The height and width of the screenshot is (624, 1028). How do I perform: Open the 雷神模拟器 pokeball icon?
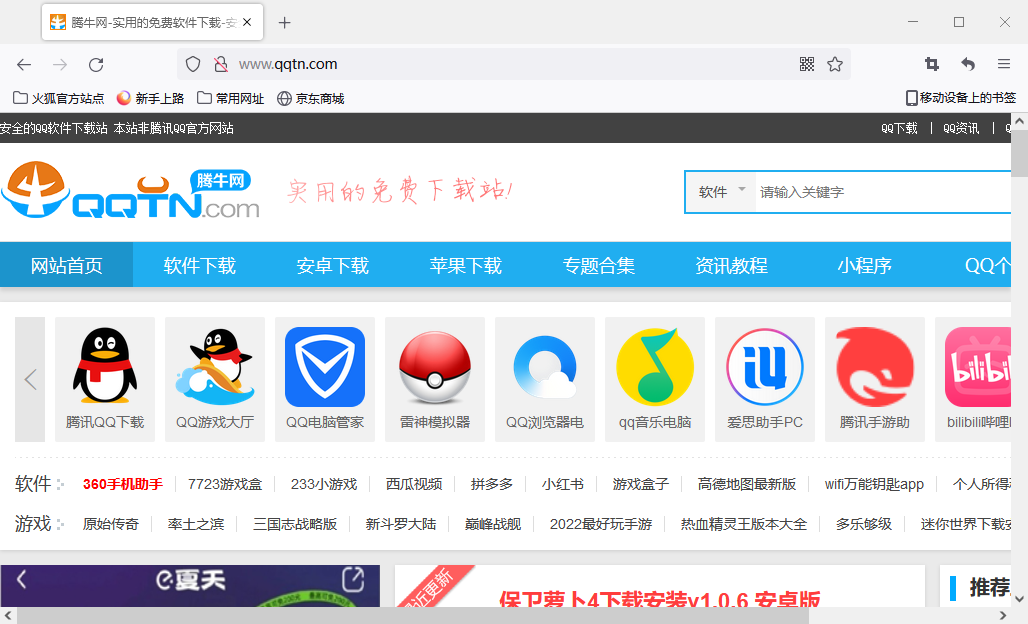pos(435,367)
